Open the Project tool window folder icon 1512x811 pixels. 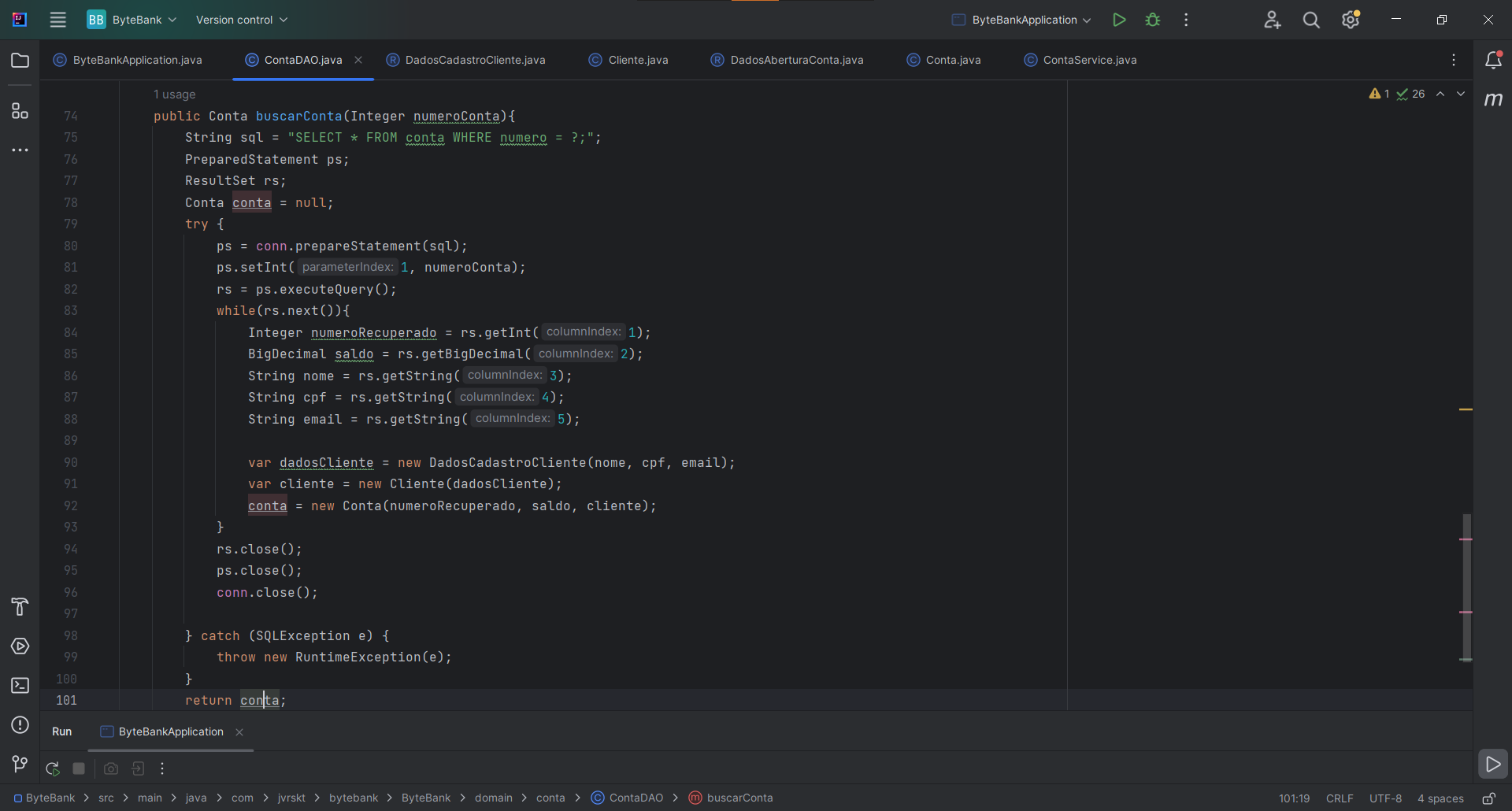20,61
